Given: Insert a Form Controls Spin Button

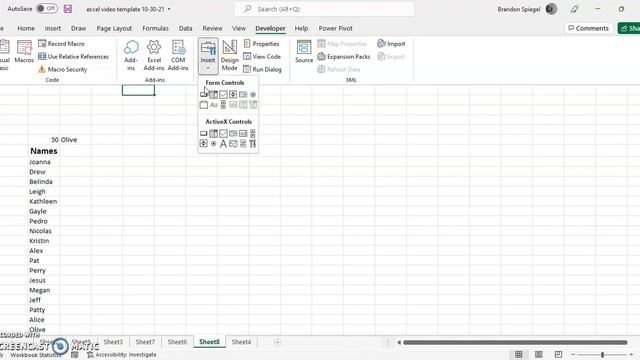Looking at the screenshot, I should [x=233, y=95].
